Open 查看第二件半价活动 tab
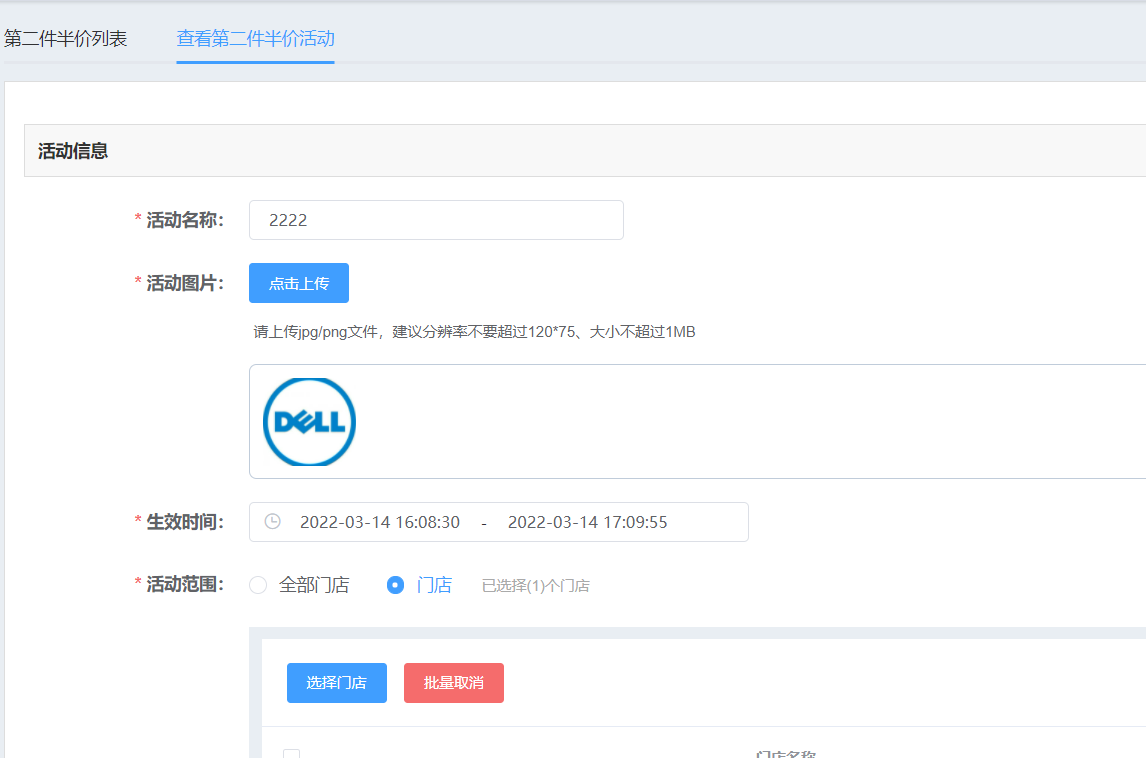This screenshot has height=758, width=1146. tap(255, 38)
